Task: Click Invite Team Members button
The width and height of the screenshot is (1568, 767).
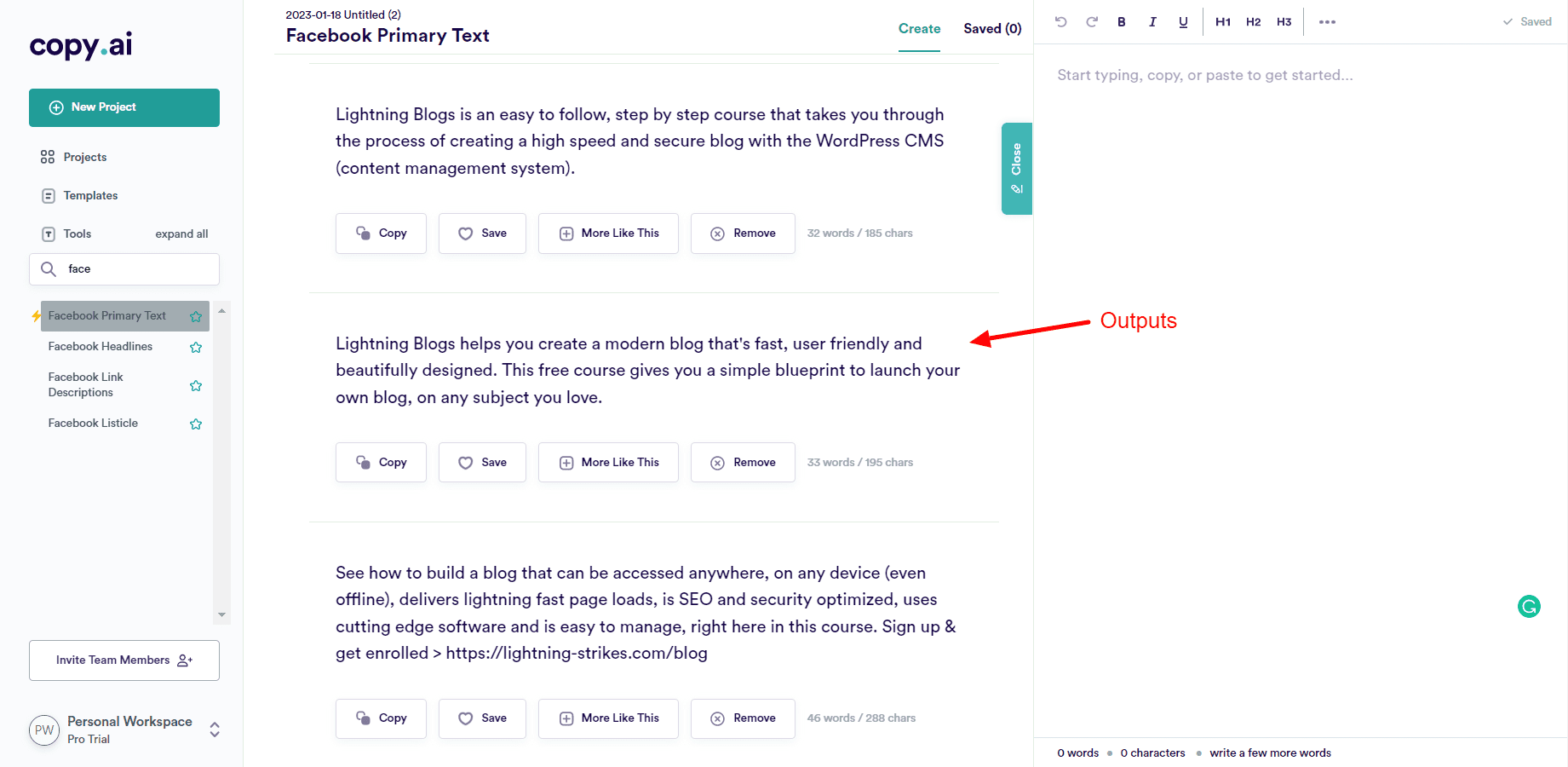Action: pyautogui.click(x=124, y=660)
